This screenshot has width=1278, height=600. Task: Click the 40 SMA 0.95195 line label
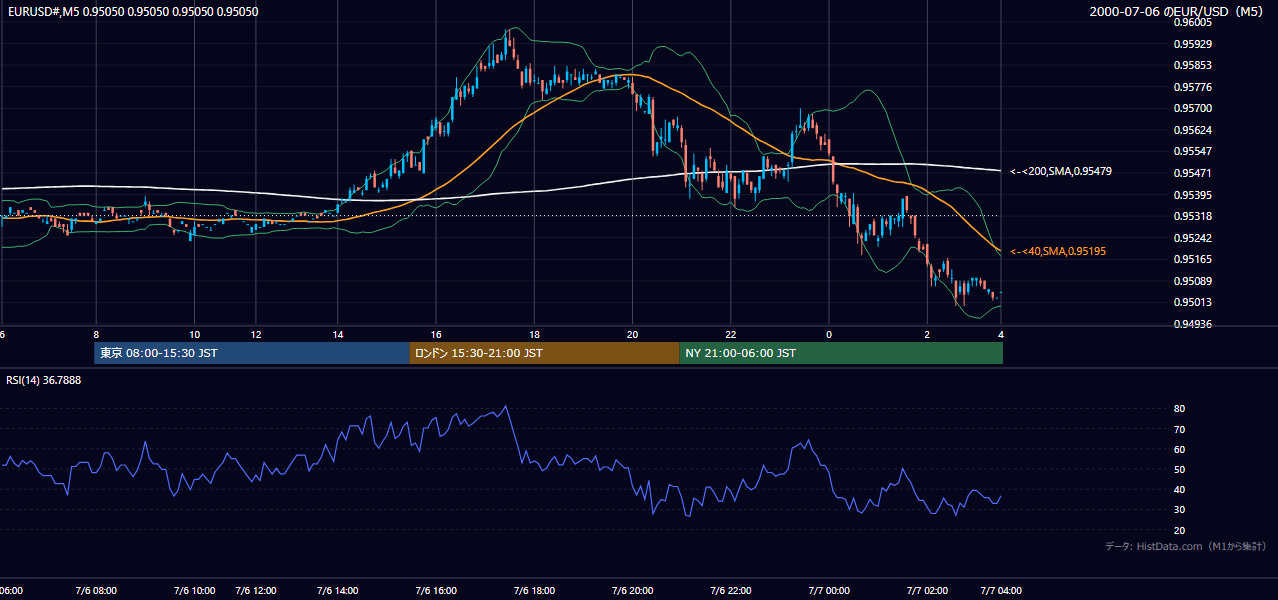tap(1058, 251)
